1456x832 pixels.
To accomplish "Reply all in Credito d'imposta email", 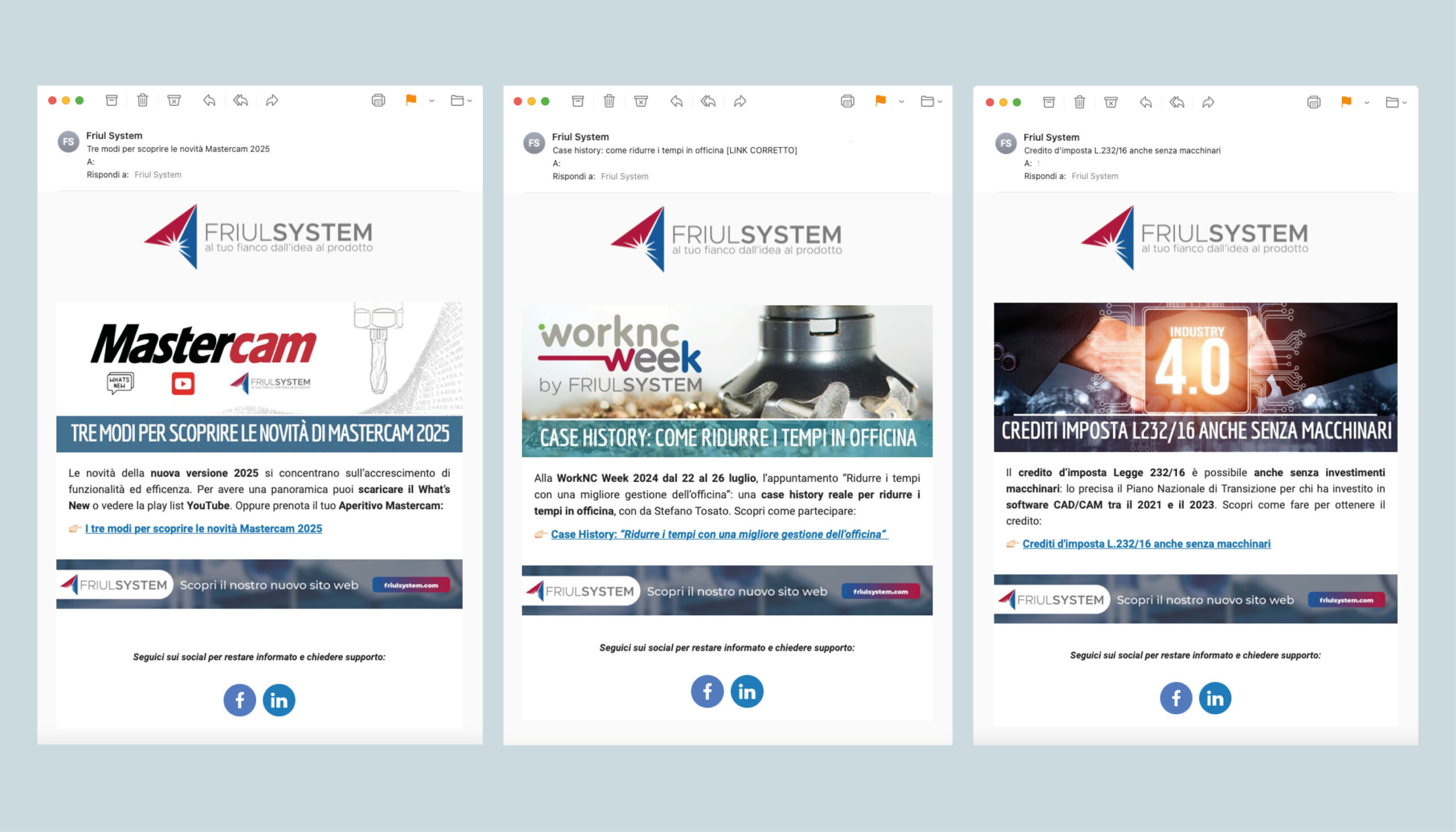I will (1177, 102).
